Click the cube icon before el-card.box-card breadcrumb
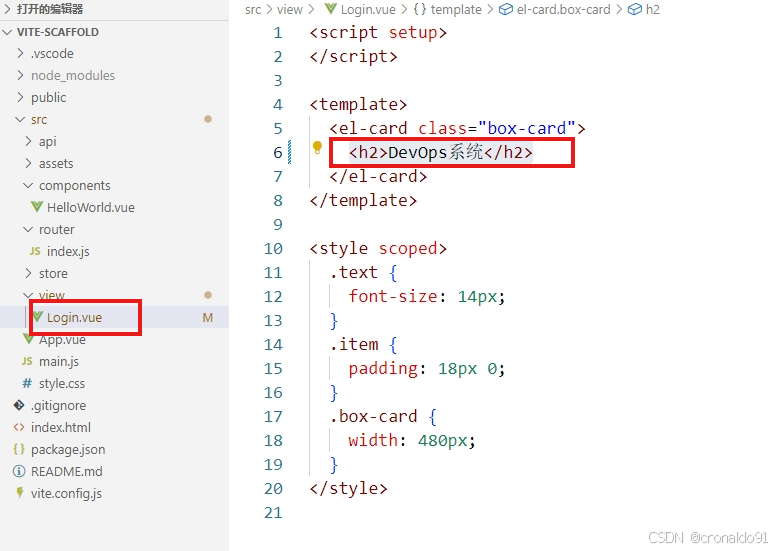The height and width of the screenshot is (551, 781). pyautogui.click(x=506, y=9)
